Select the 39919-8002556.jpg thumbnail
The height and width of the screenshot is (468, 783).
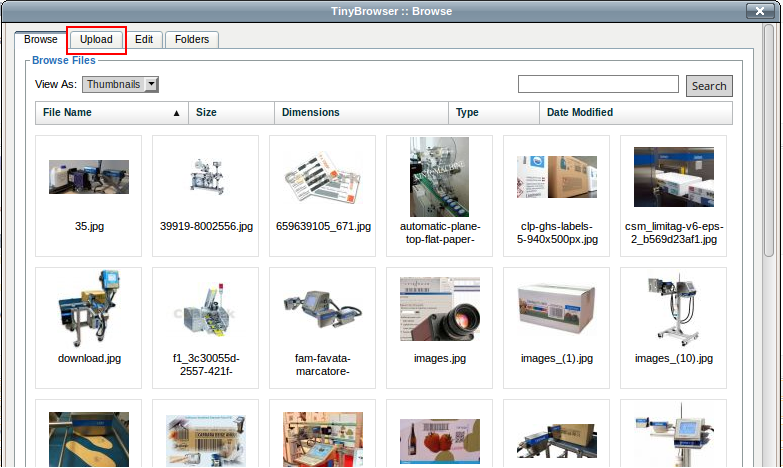pos(206,177)
